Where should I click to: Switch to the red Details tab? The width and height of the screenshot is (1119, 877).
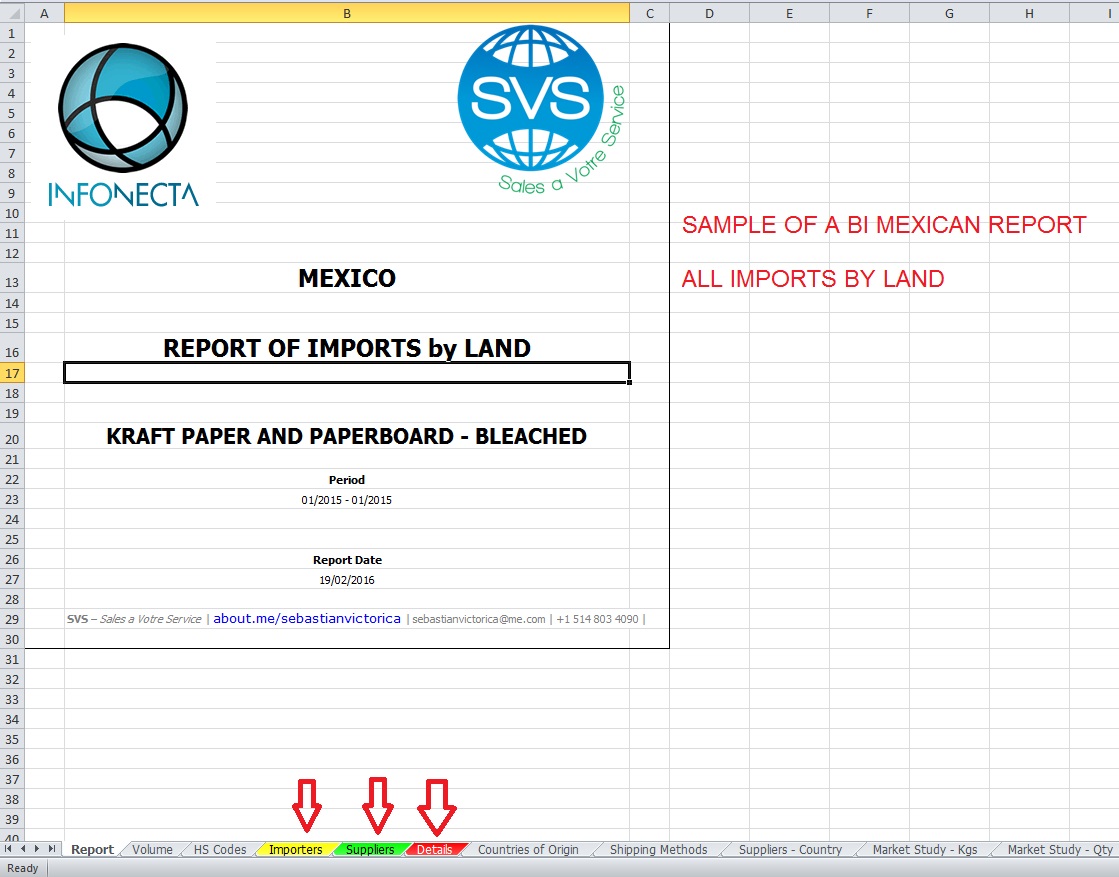[x=435, y=850]
